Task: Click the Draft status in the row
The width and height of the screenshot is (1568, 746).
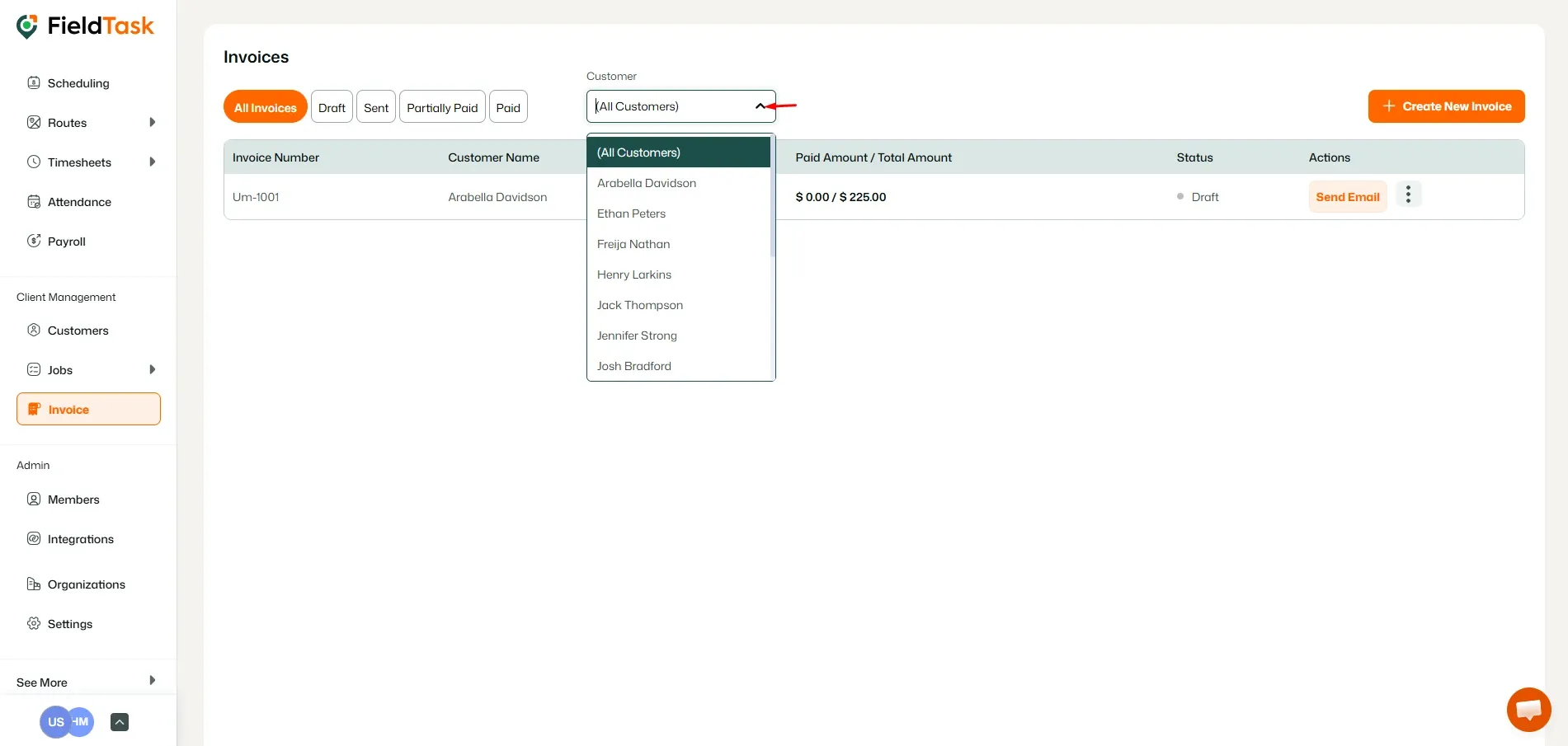Action: tap(1204, 196)
